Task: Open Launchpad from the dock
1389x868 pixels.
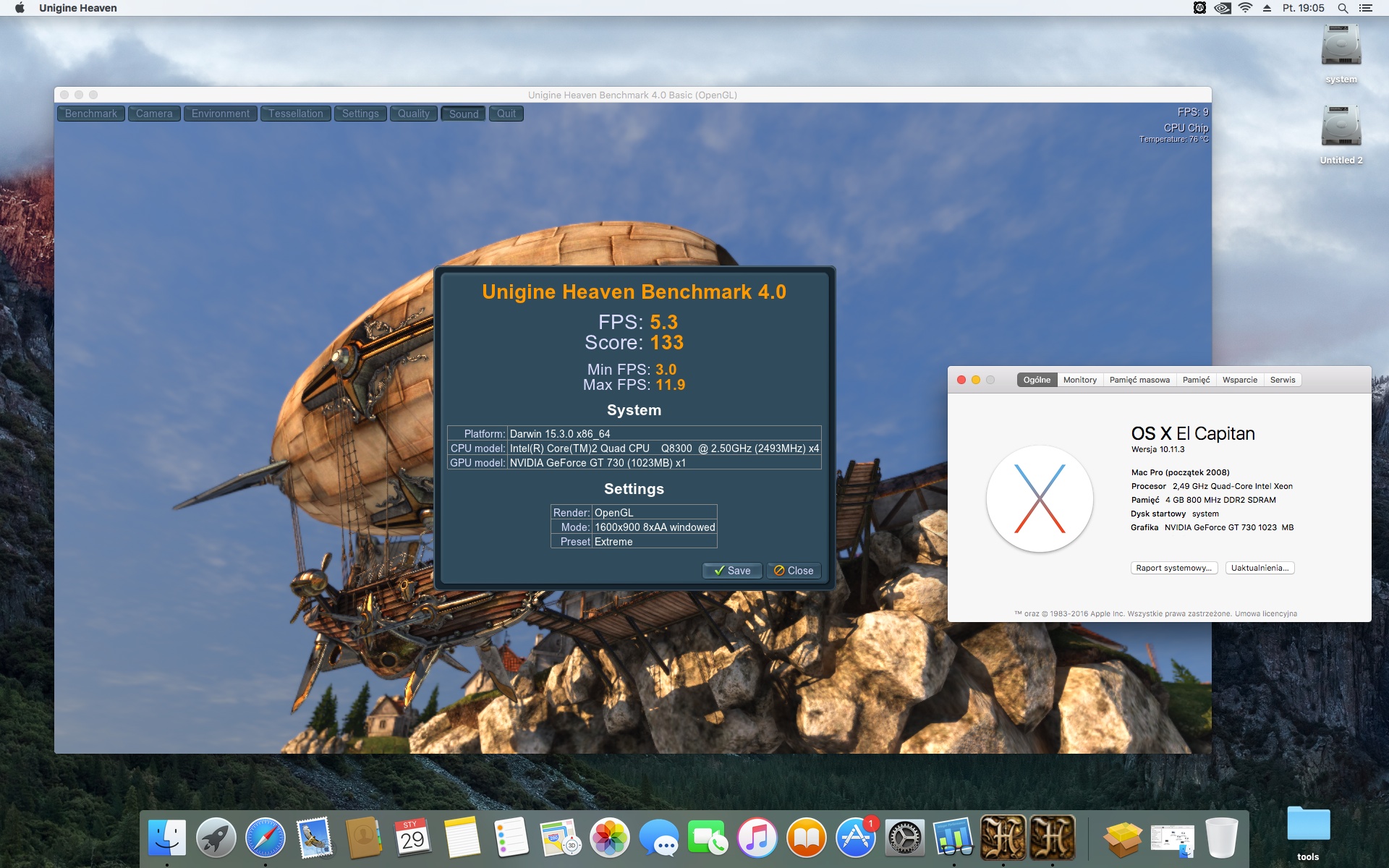Action: [x=216, y=838]
